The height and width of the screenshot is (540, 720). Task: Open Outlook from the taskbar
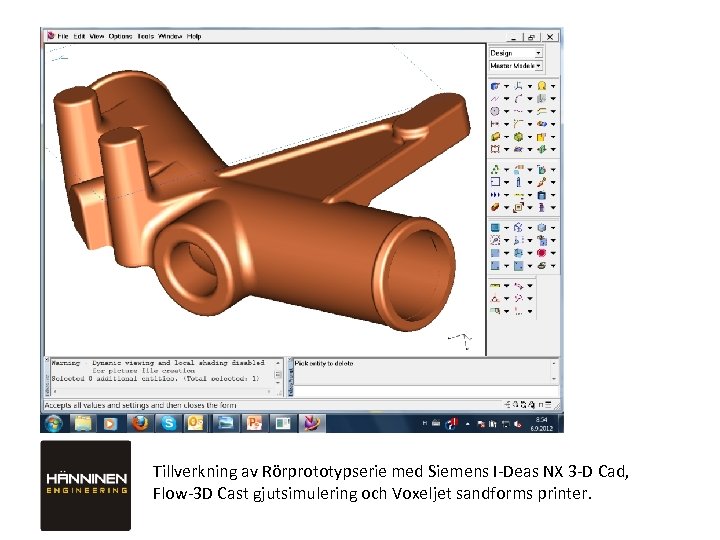(x=196, y=423)
